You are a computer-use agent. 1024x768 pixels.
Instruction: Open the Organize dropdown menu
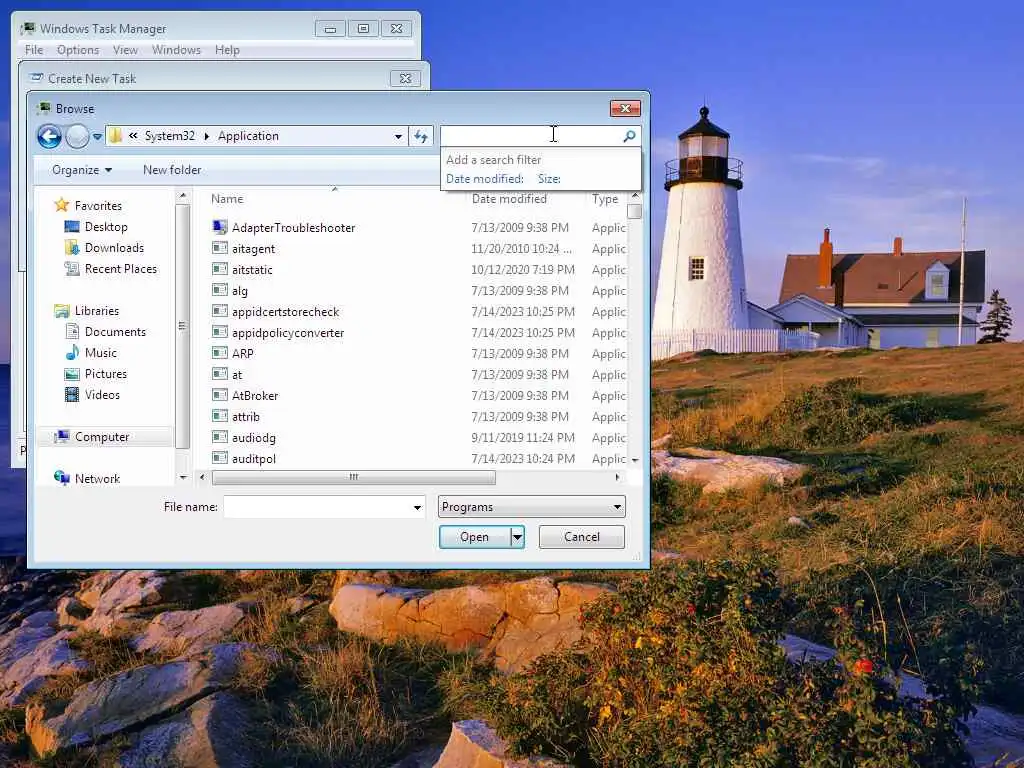click(x=82, y=170)
